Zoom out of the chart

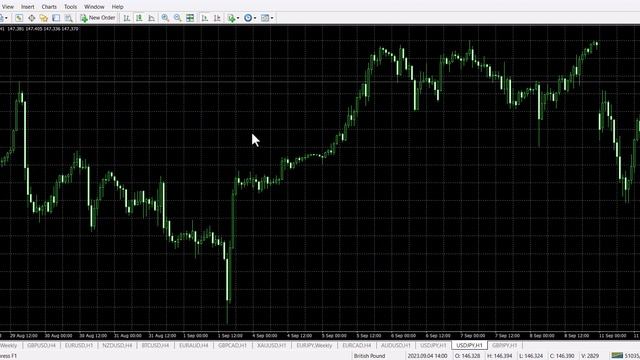tap(178, 18)
